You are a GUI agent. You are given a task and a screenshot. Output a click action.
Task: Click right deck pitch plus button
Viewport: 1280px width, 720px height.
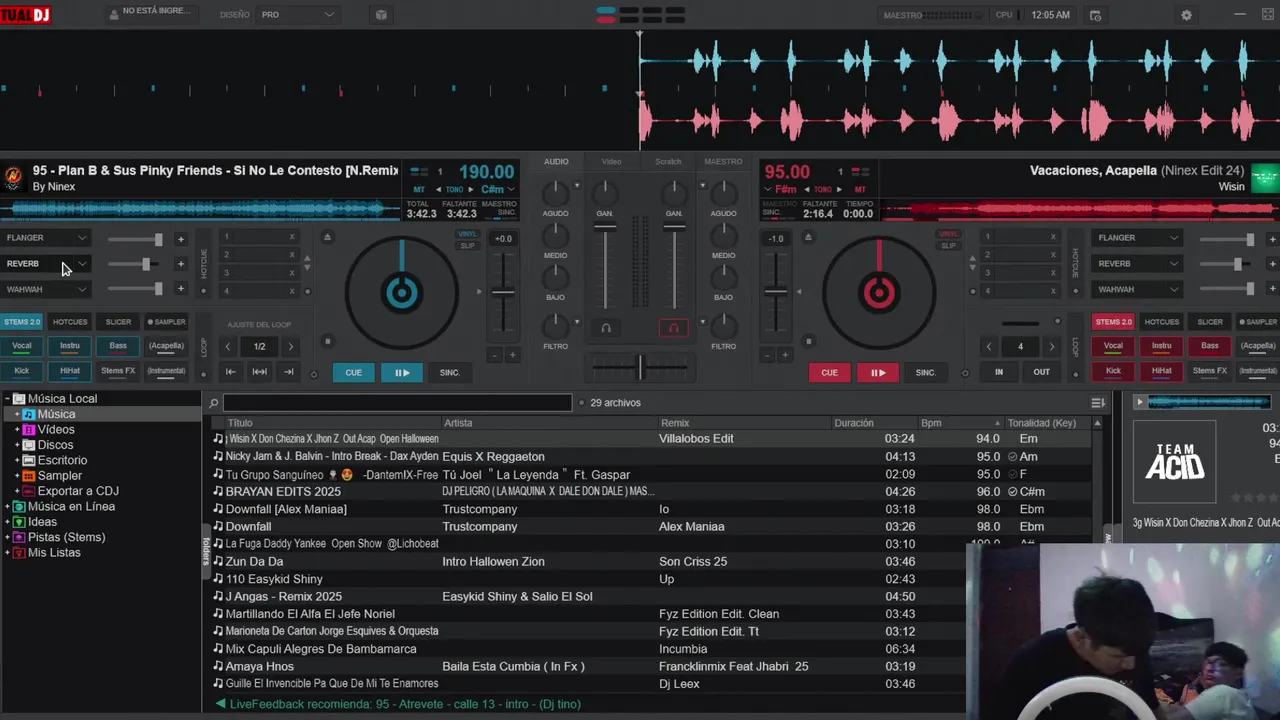(x=786, y=355)
